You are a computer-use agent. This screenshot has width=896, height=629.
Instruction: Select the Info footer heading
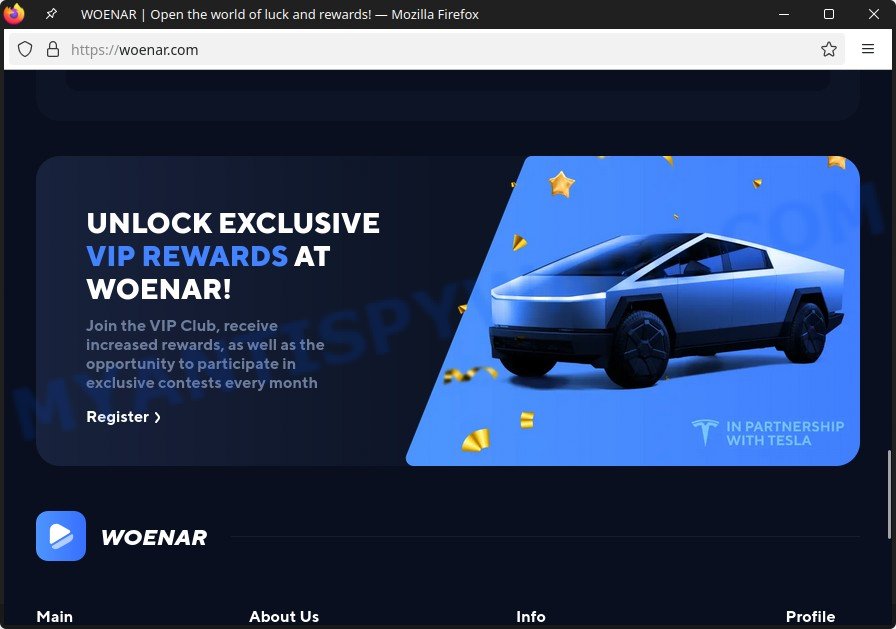coord(531,616)
